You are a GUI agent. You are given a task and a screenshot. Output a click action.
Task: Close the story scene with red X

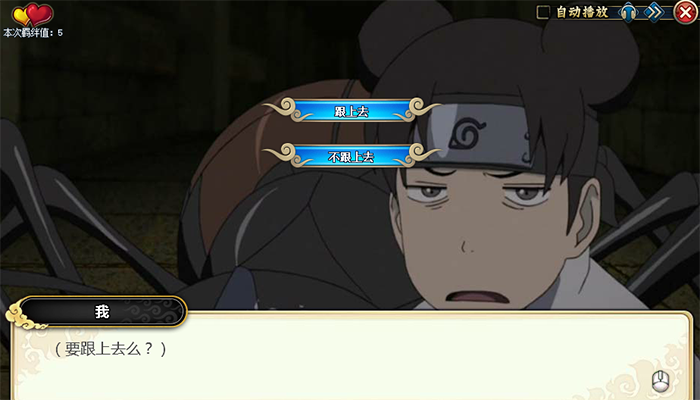point(685,12)
